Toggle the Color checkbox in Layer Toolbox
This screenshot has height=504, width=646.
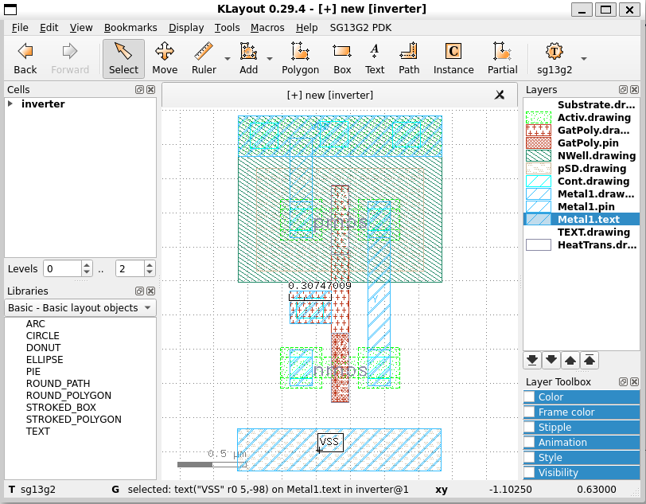[530, 397]
